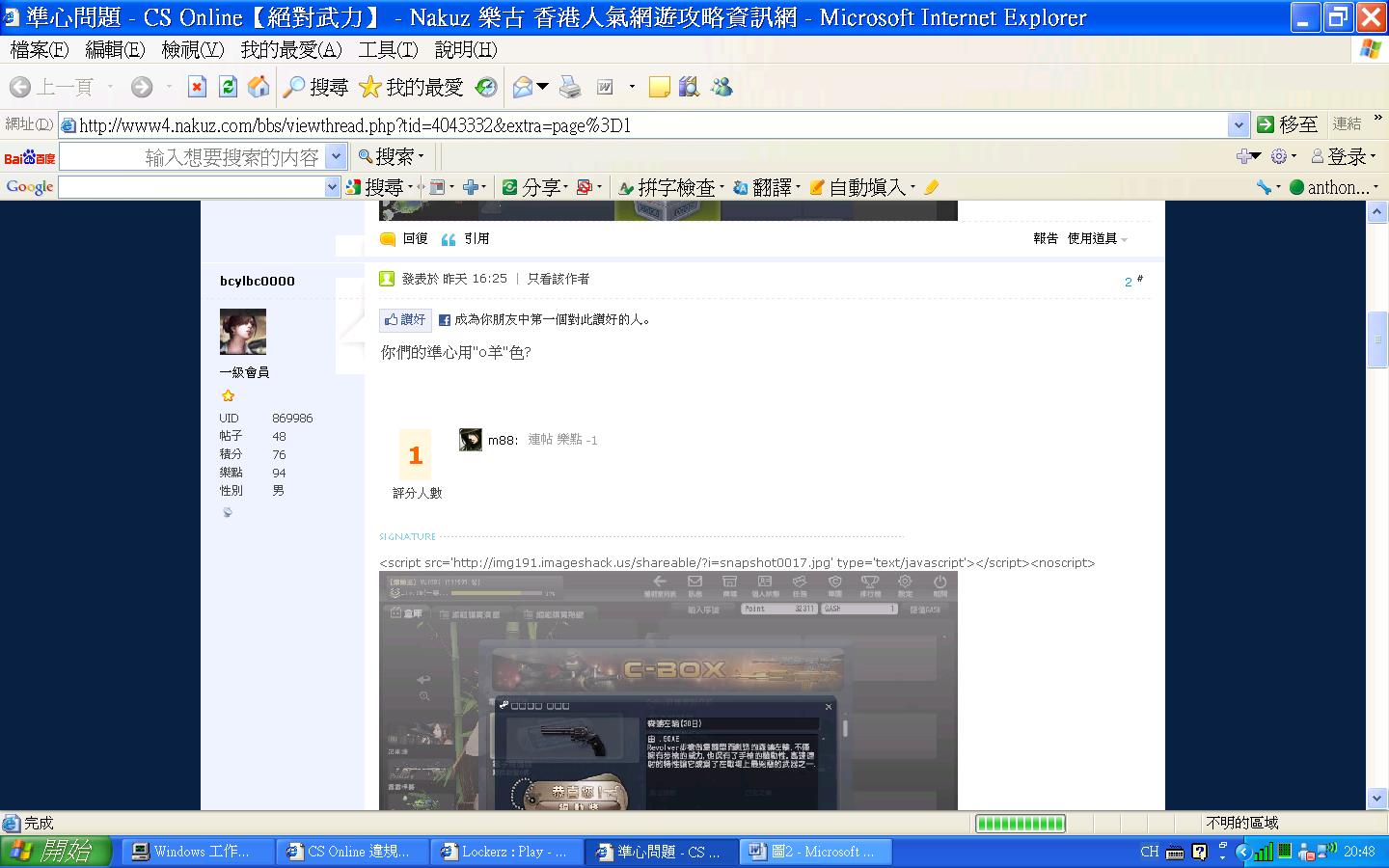The height and width of the screenshot is (868, 1389).
Task: Click the yellow note toolbar icon
Action: (x=659, y=88)
